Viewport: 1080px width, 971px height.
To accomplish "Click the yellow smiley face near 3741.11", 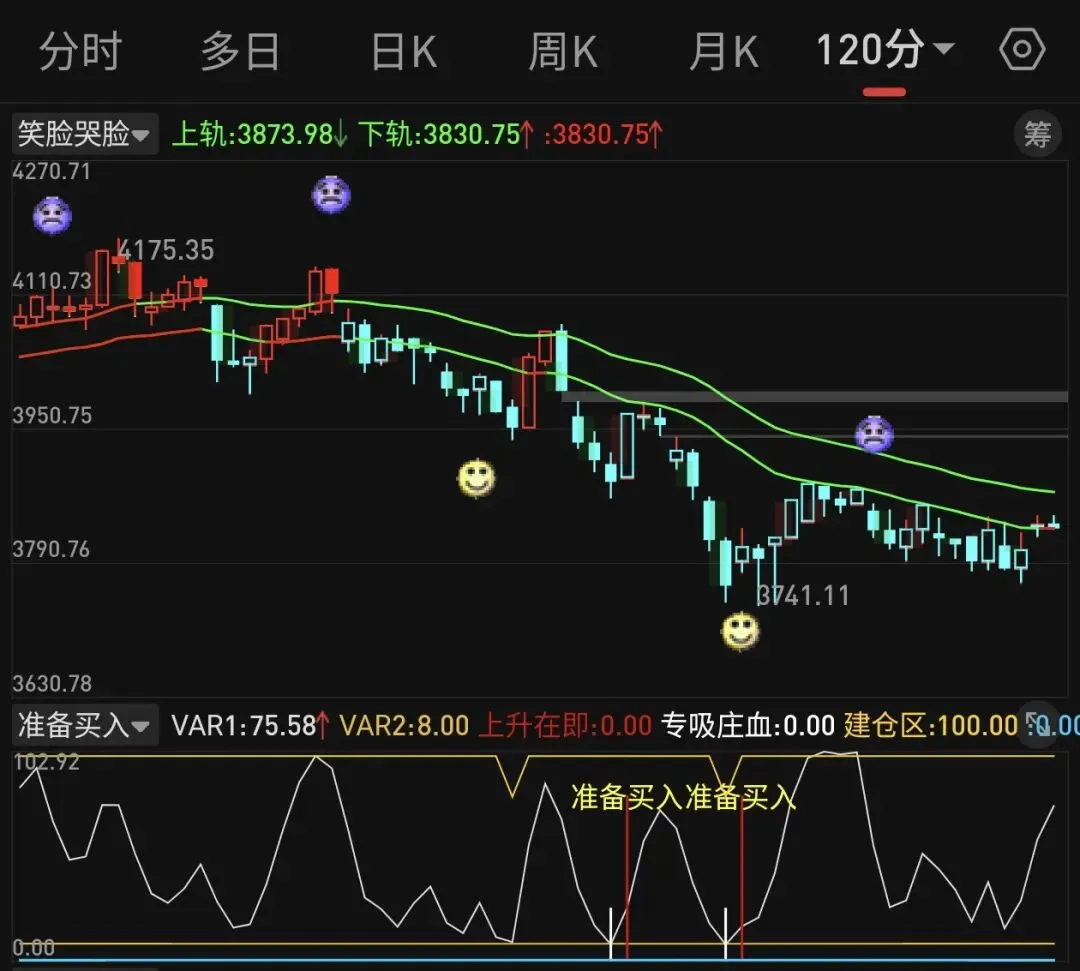I will (740, 630).
